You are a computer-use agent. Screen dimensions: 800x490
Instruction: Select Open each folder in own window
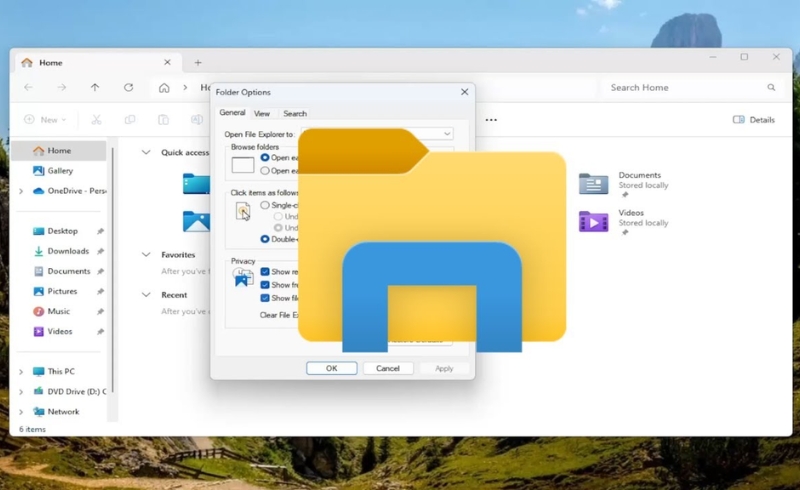tap(265, 171)
